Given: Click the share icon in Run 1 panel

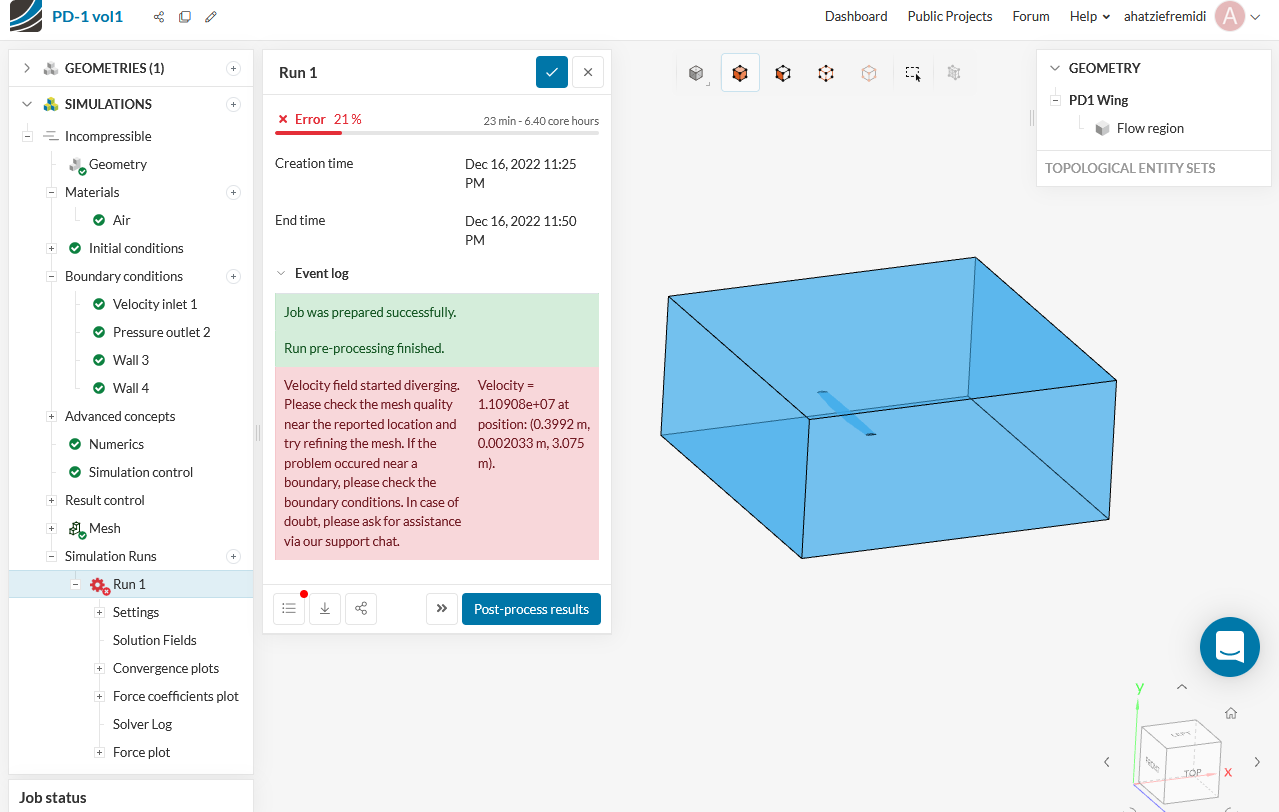Looking at the screenshot, I should (360, 608).
